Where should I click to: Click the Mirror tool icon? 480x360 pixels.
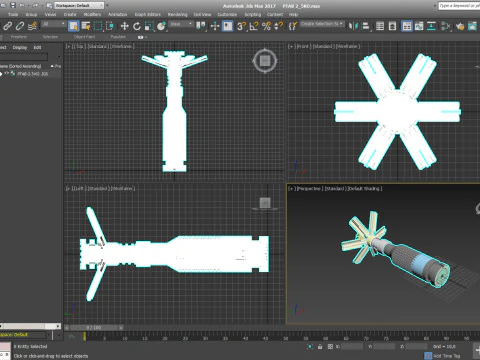(x=353, y=26)
